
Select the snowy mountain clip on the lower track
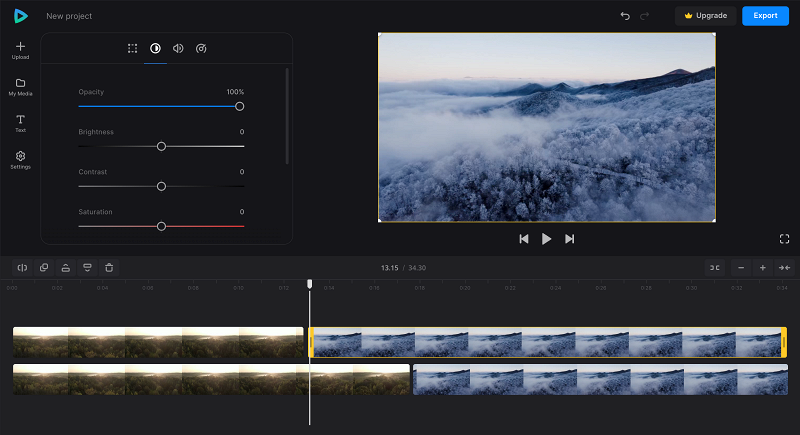pyautogui.click(x=601, y=379)
